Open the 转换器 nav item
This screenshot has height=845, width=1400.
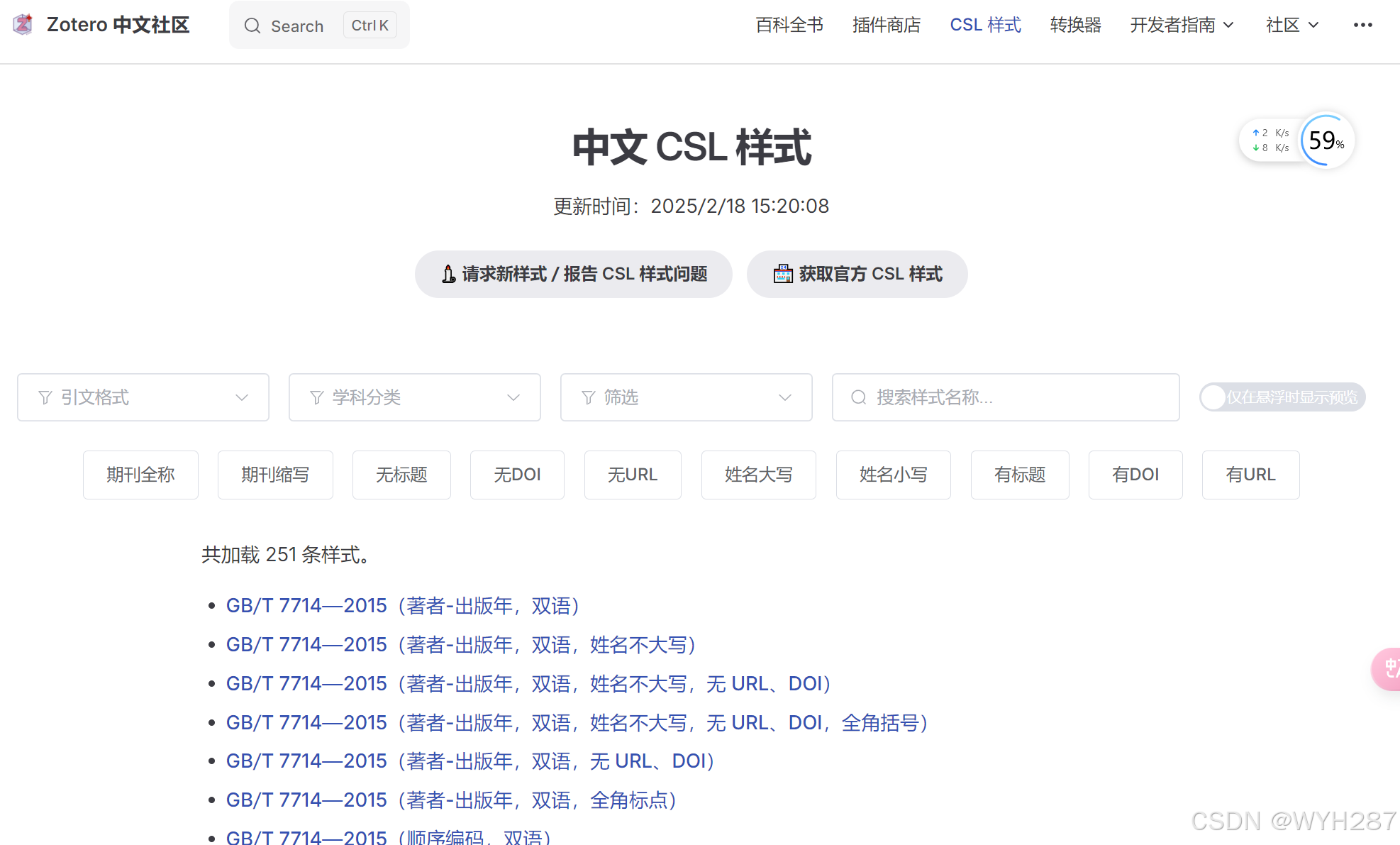click(x=1075, y=26)
